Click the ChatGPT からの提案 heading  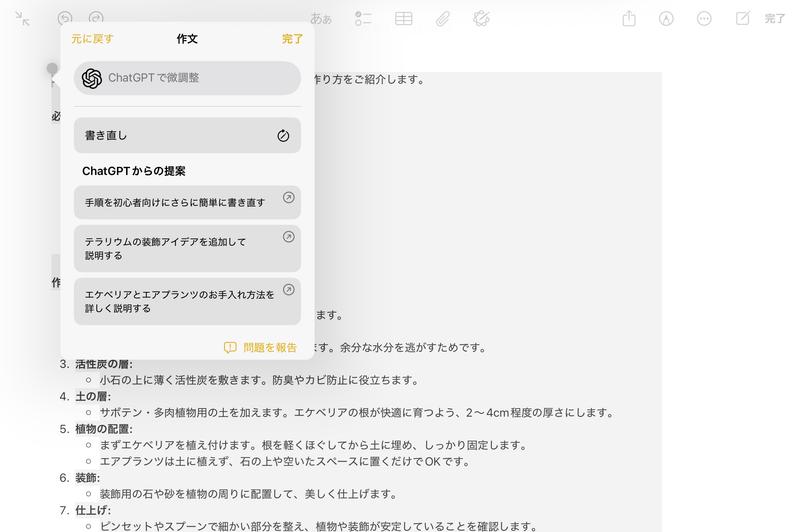[134, 171]
